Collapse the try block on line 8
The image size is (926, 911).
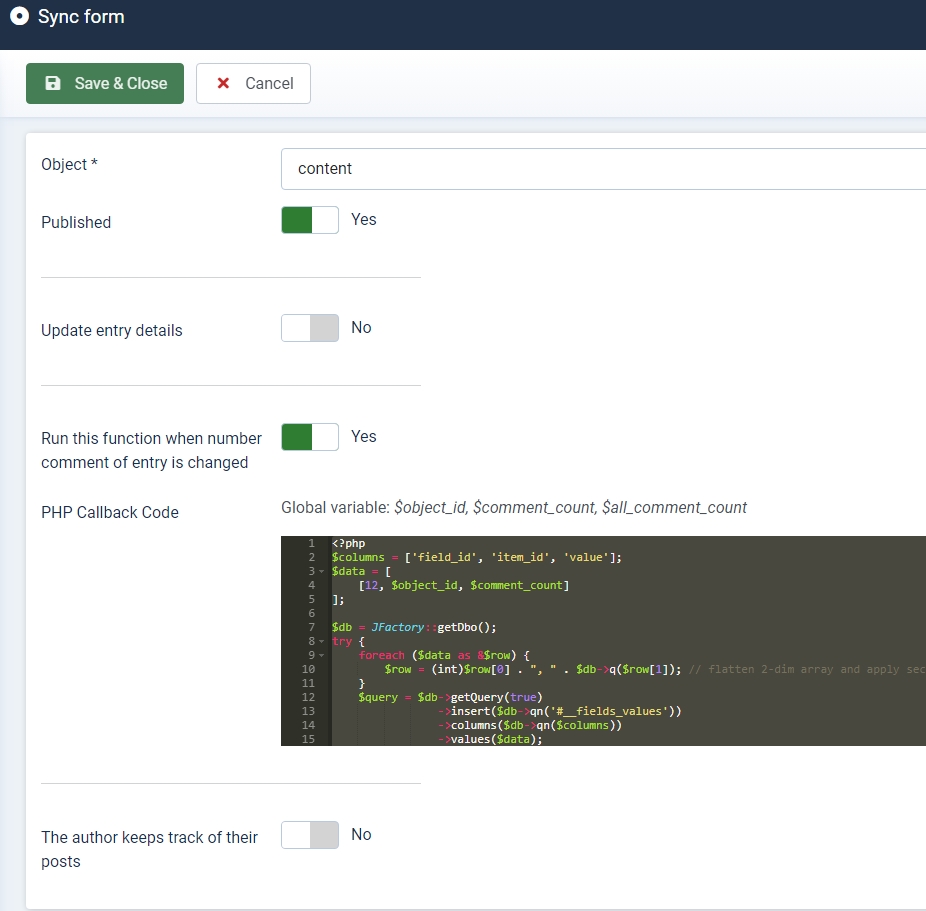point(321,642)
